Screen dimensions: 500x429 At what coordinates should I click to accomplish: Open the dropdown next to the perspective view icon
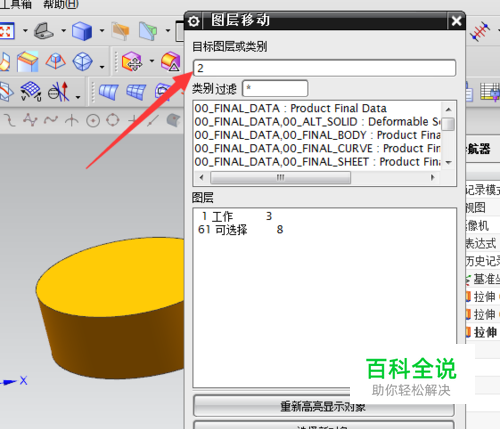[63, 31]
